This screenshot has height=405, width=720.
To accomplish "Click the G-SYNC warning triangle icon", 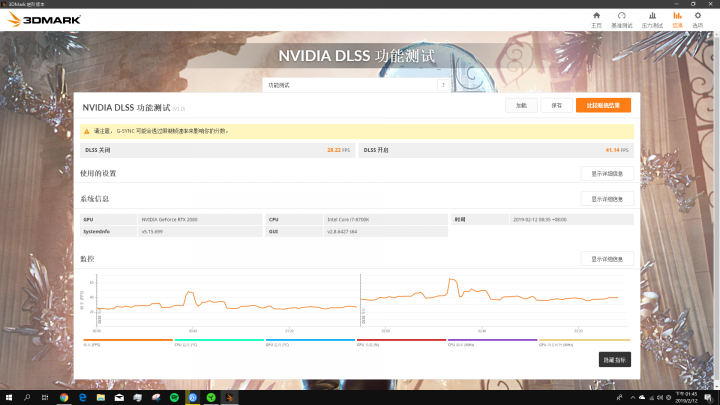I will 86,131.
